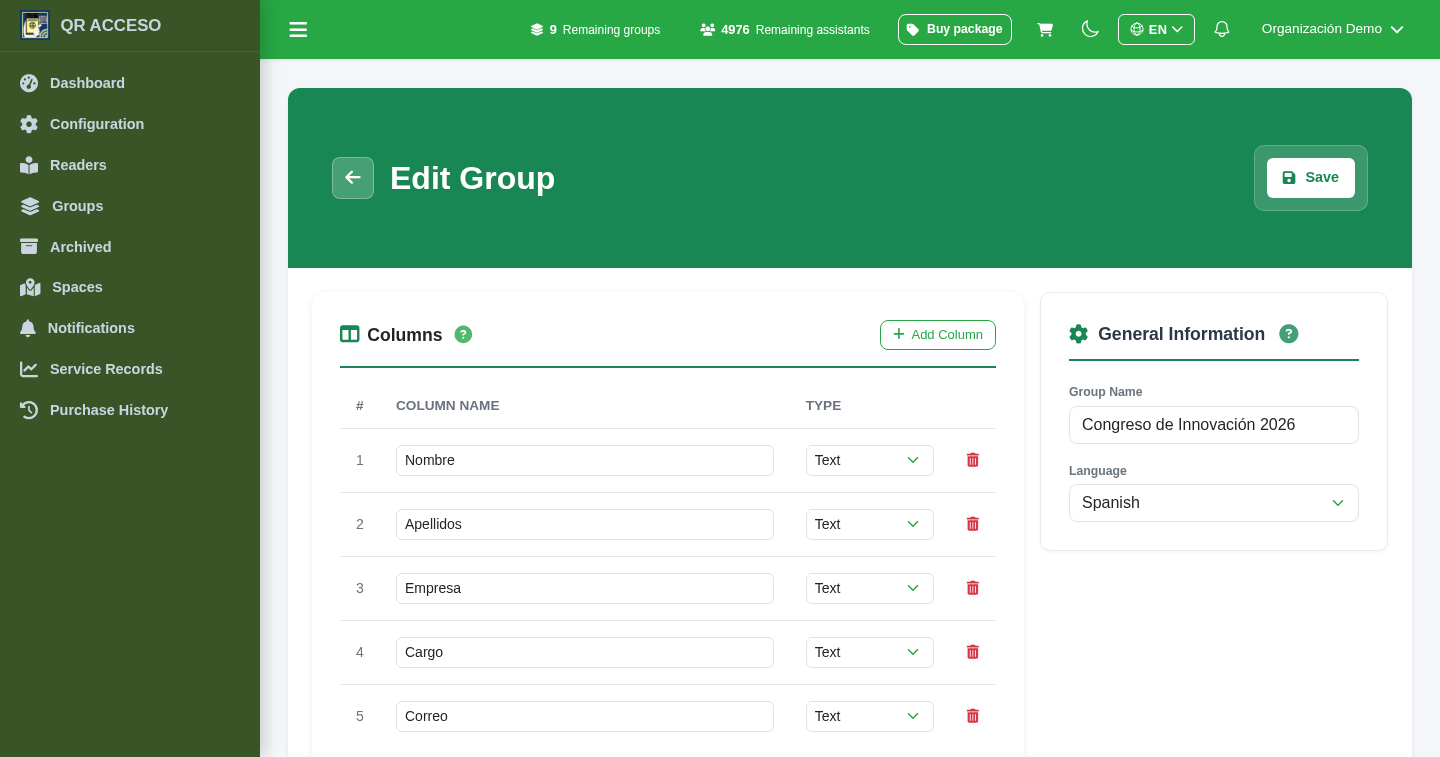
Task: Click the Columns help question mark
Action: [463, 334]
